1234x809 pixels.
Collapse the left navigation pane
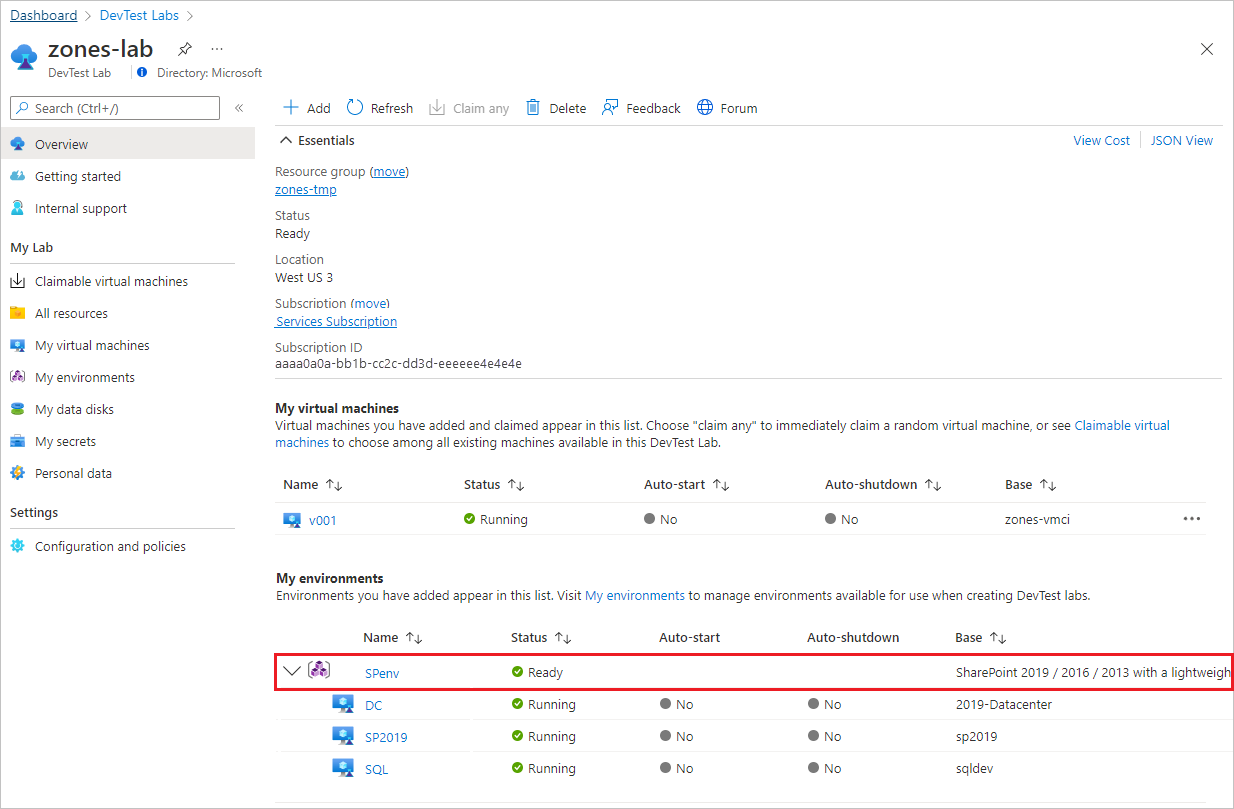click(240, 108)
